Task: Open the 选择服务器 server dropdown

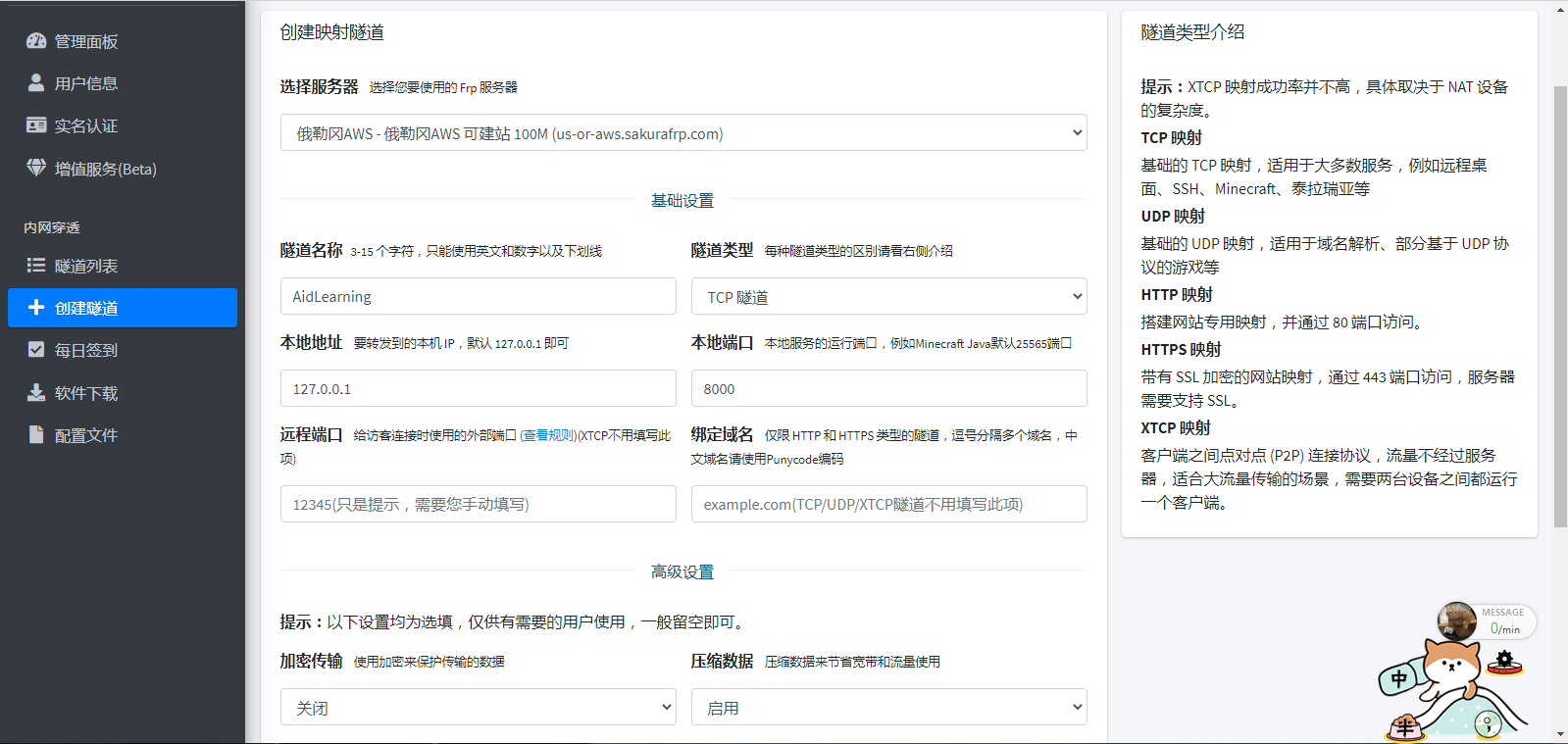Action: point(683,133)
